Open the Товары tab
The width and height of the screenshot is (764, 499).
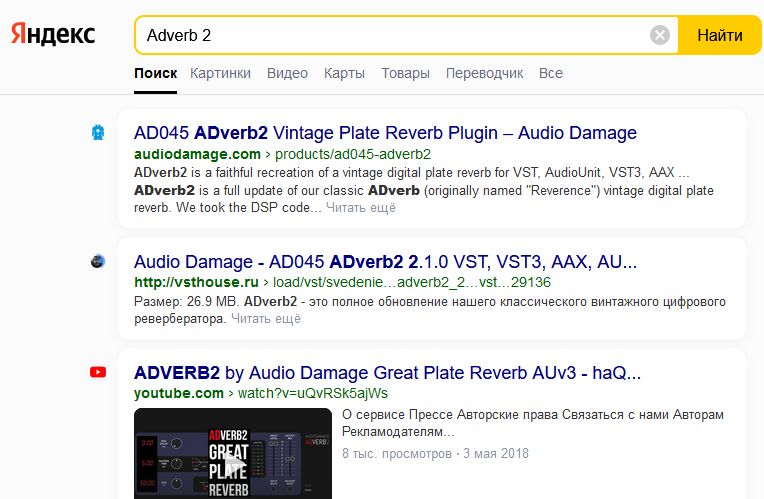(405, 73)
